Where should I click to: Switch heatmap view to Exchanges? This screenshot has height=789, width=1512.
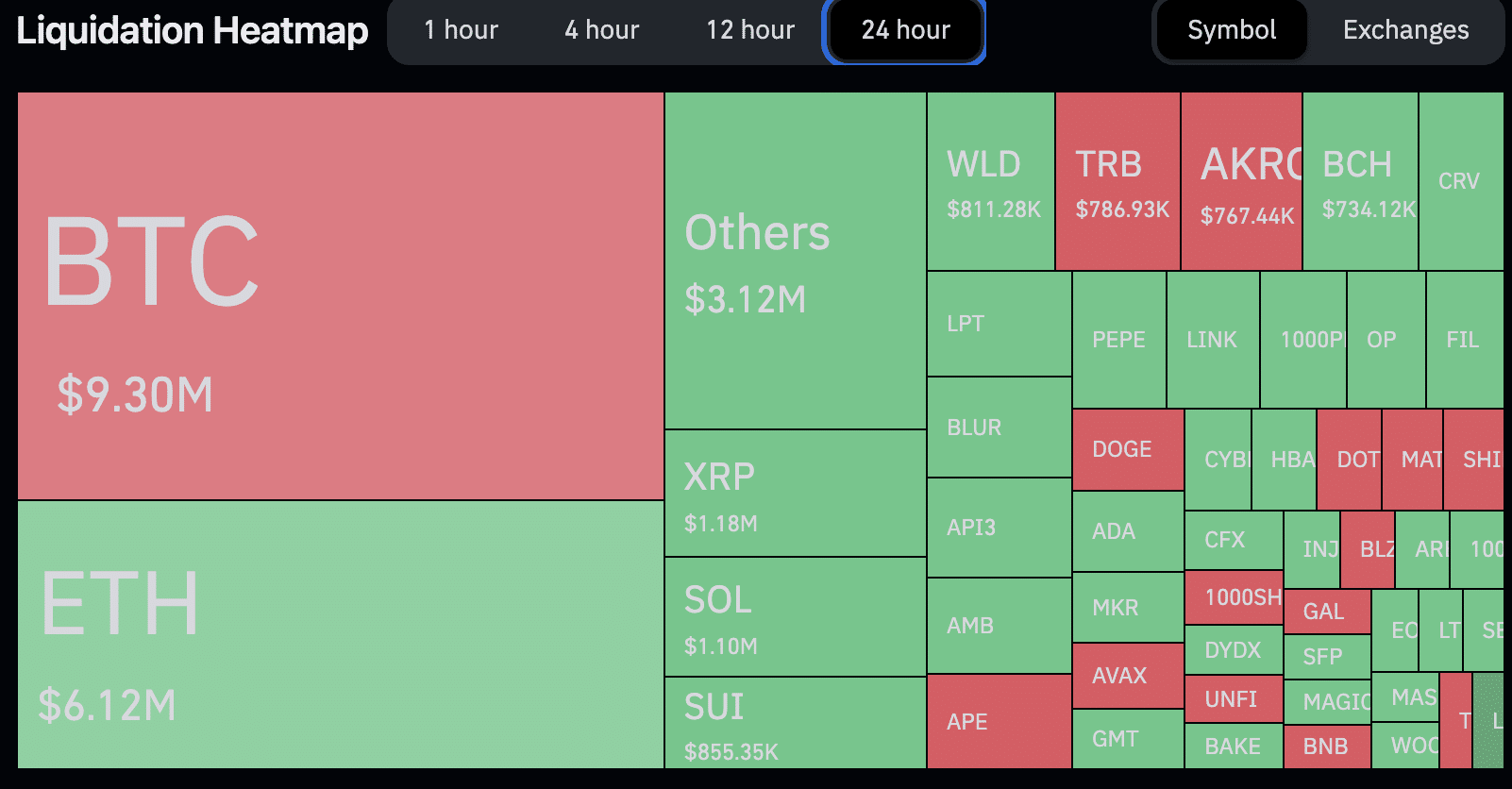[x=1405, y=30]
